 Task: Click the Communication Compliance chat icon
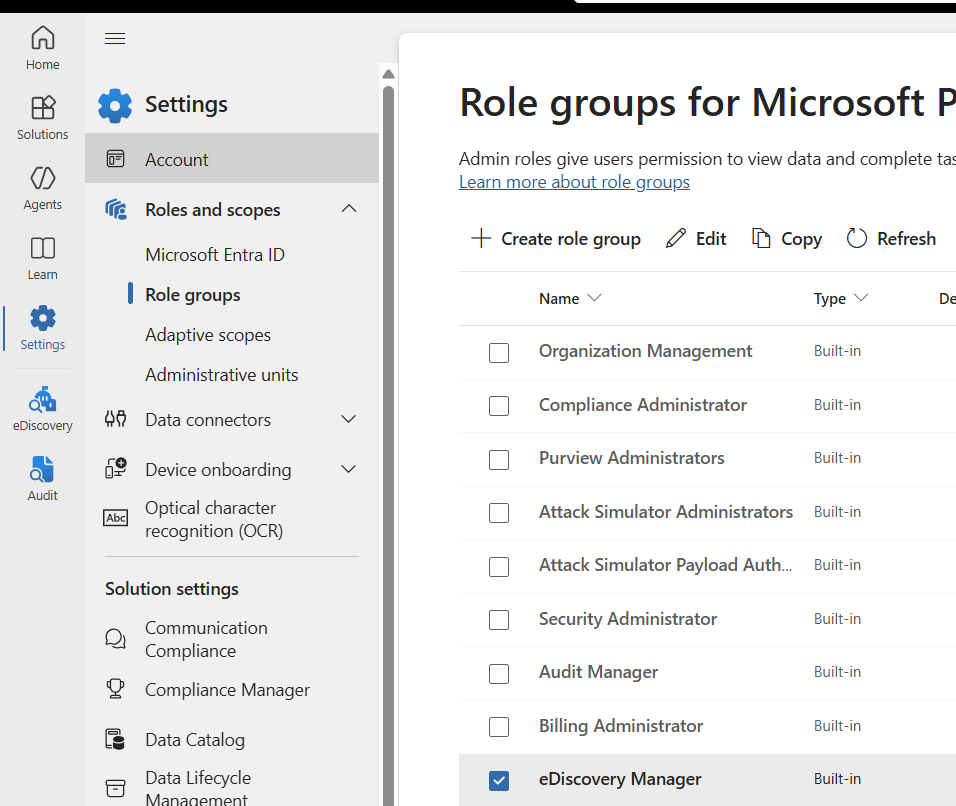(x=115, y=638)
